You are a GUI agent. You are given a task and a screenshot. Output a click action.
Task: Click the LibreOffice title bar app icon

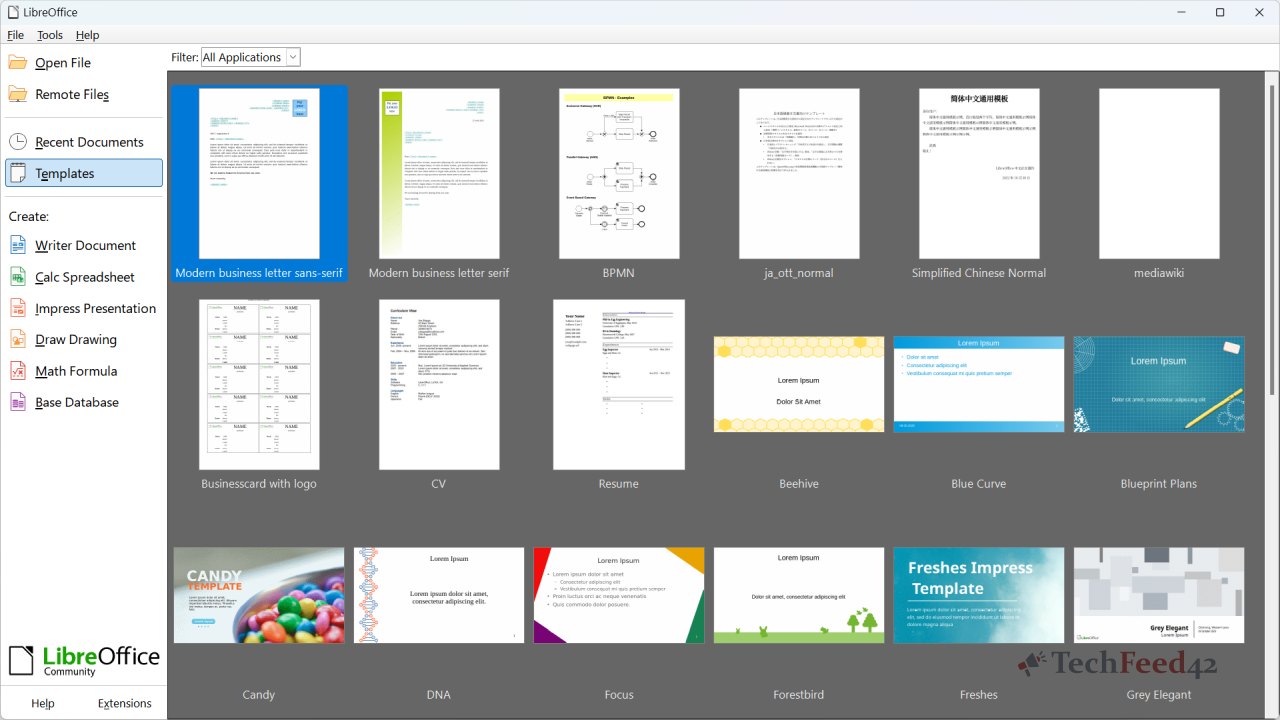(x=12, y=12)
